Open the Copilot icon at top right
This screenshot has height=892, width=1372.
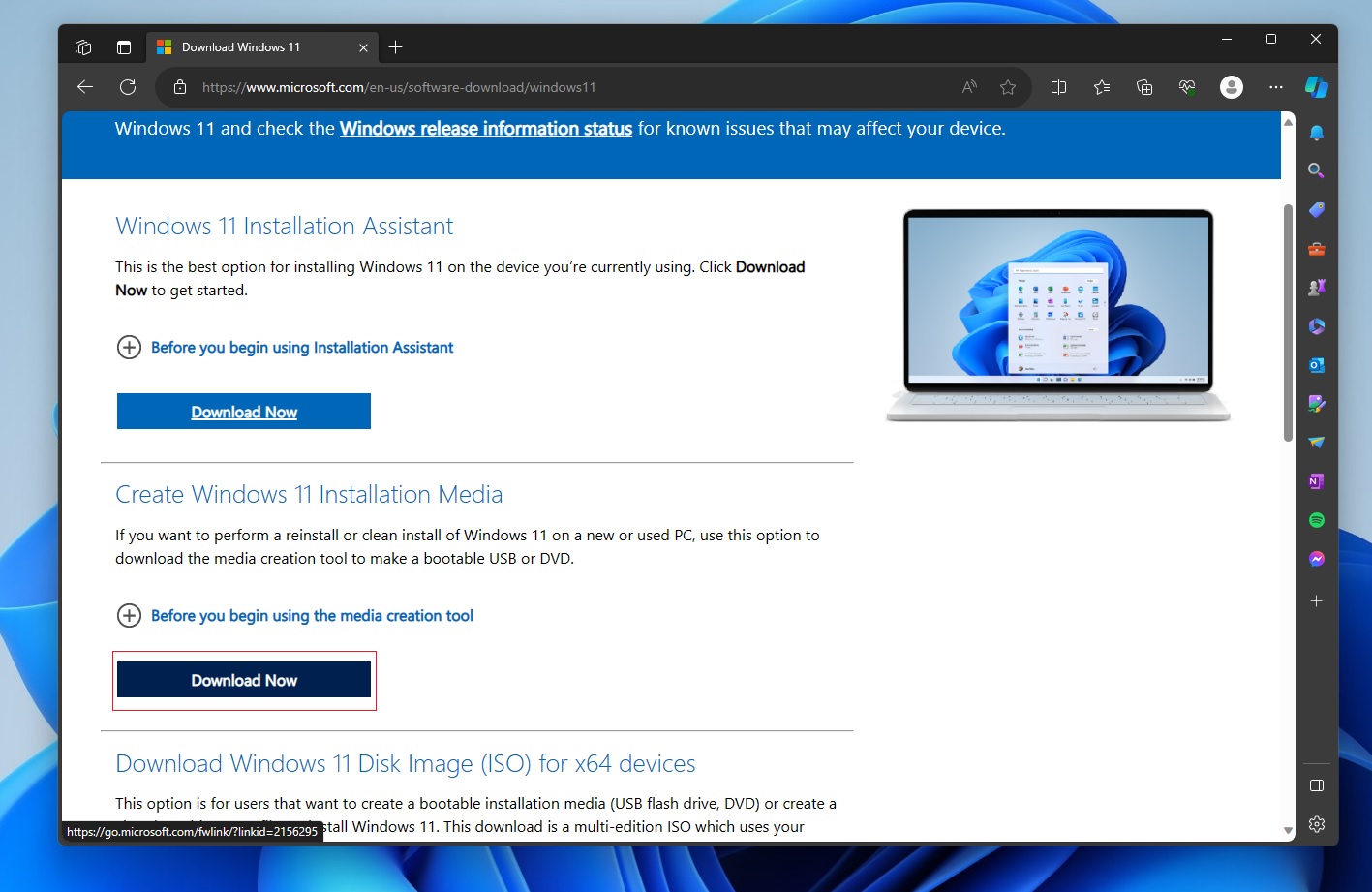pyautogui.click(x=1316, y=87)
